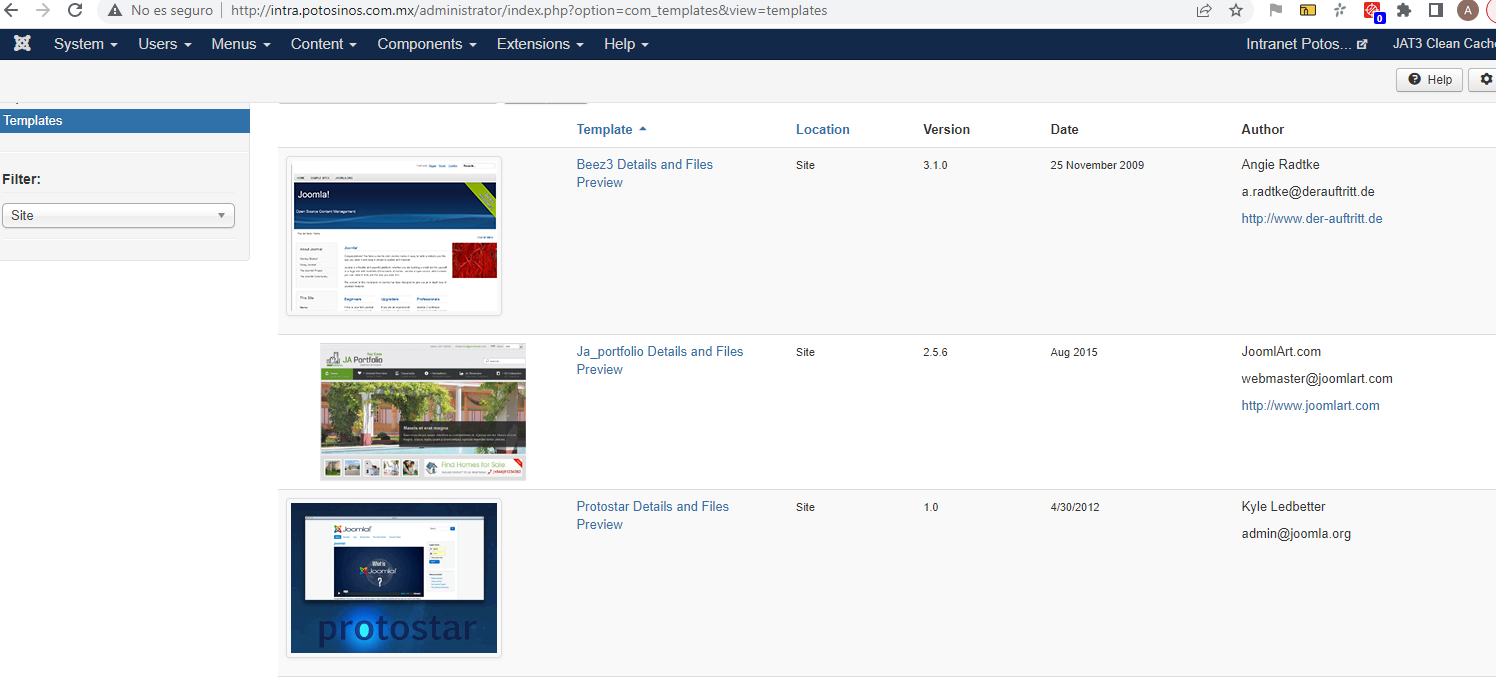
Task: Open the Components menu
Action: (427, 44)
